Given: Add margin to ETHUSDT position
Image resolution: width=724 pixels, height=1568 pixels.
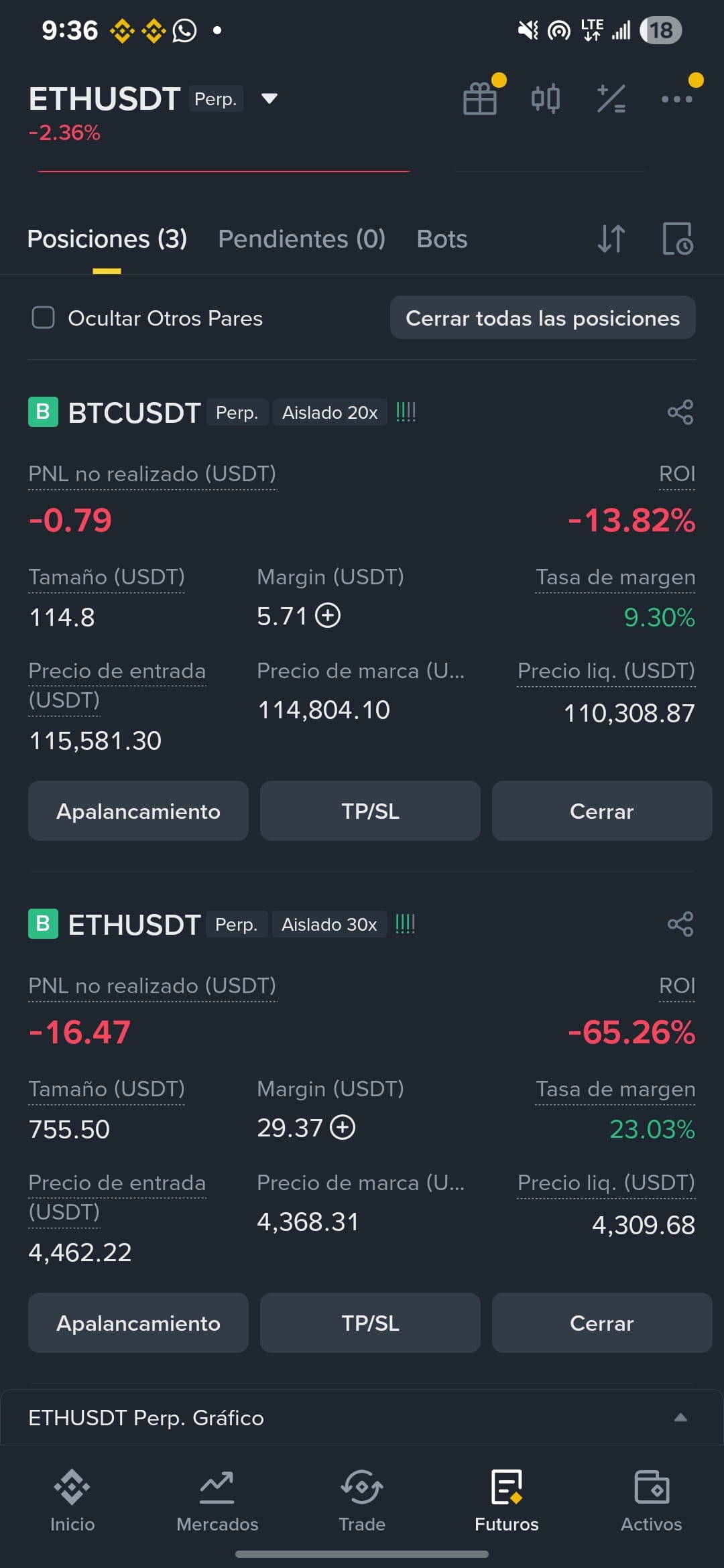Looking at the screenshot, I should 343,1127.
